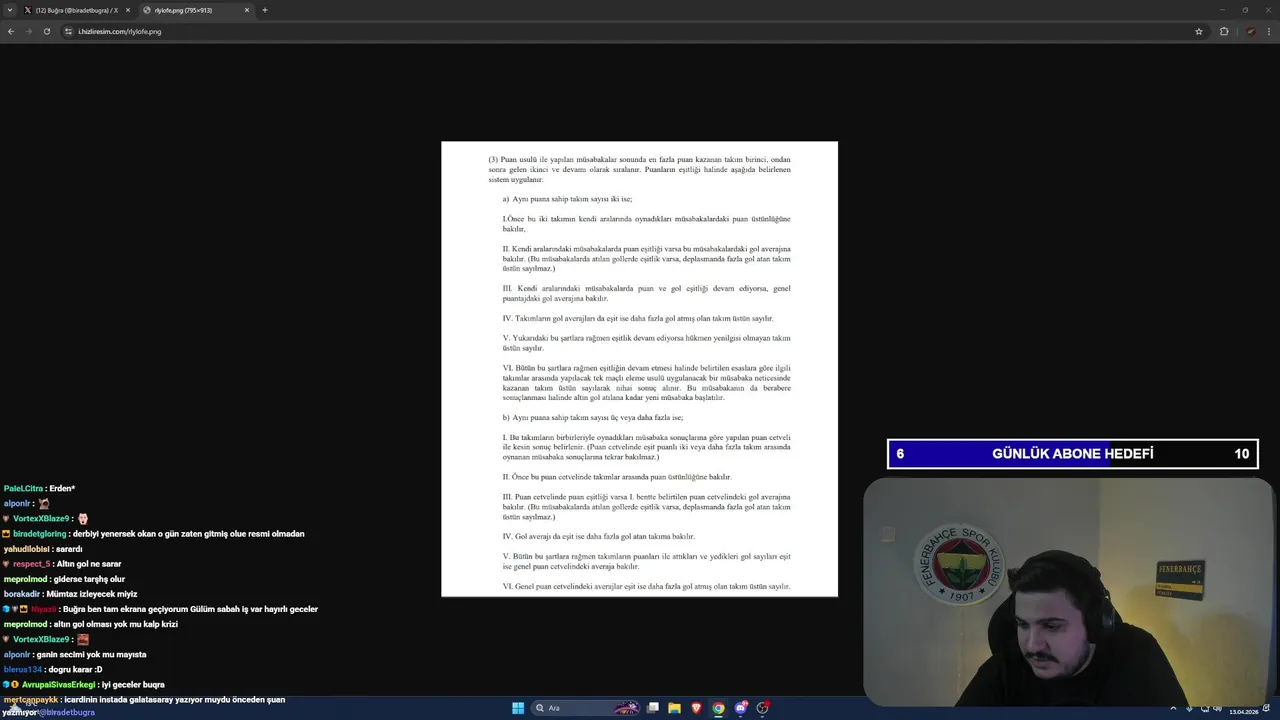Click chat username bierus134

click(x=23, y=669)
